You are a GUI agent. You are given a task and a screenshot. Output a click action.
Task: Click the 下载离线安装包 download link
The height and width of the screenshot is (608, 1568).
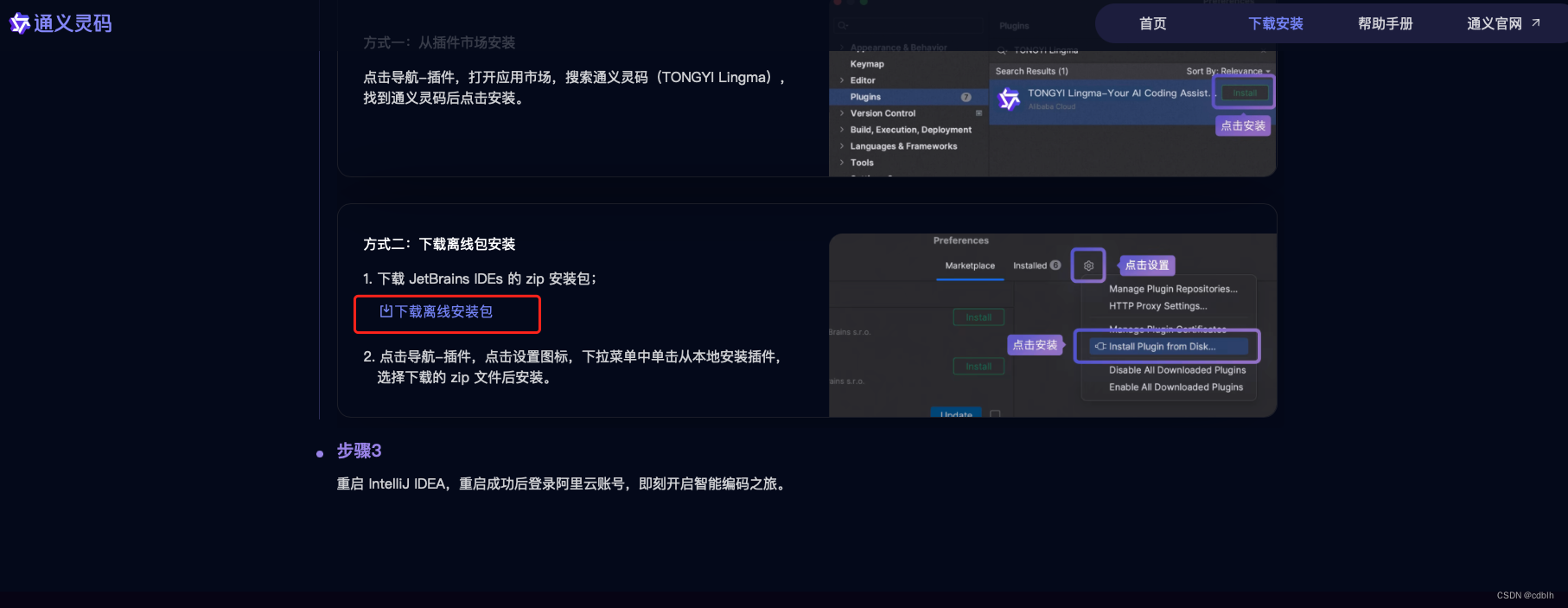pyautogui.click(x=437, y=311)
